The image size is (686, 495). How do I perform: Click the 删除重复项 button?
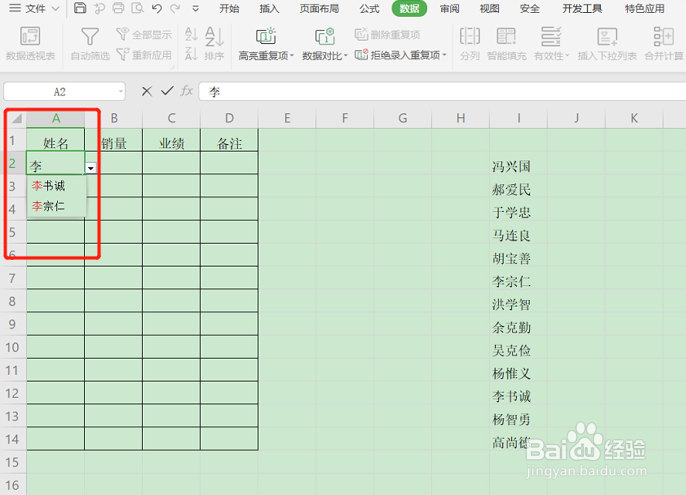click(x=387, y=35)
